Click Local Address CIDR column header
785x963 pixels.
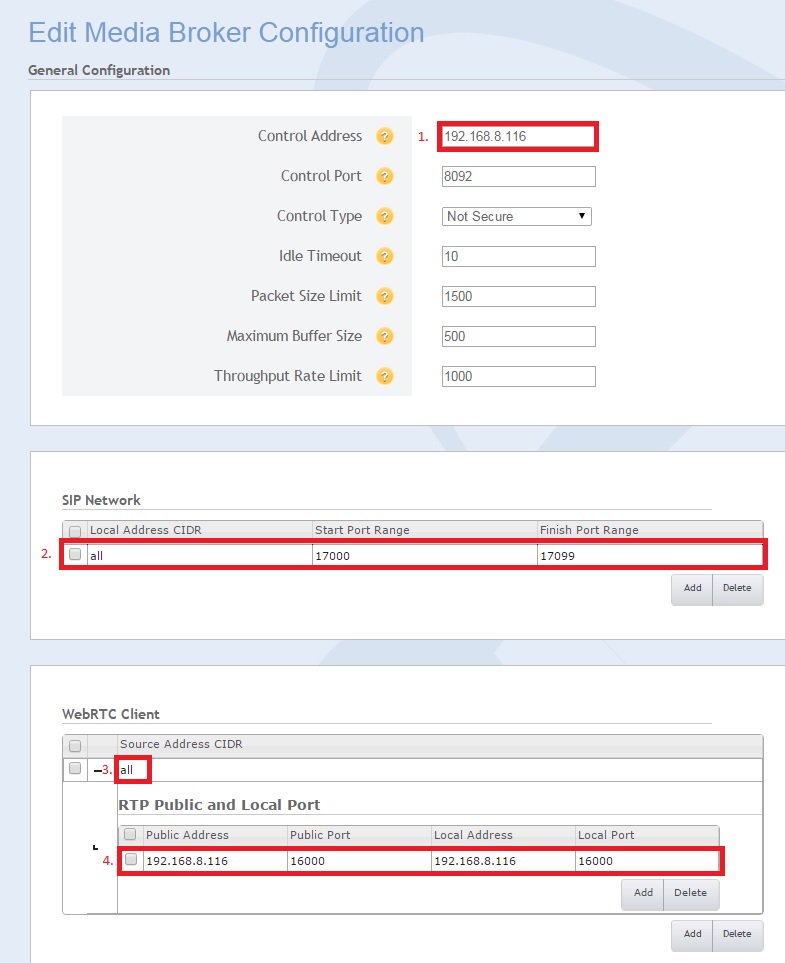click(x=200, y=530)
